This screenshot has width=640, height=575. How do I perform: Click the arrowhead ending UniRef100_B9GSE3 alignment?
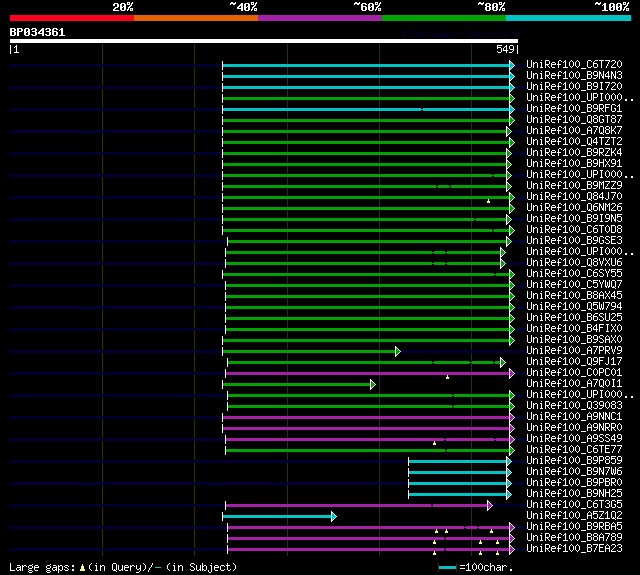509,242
